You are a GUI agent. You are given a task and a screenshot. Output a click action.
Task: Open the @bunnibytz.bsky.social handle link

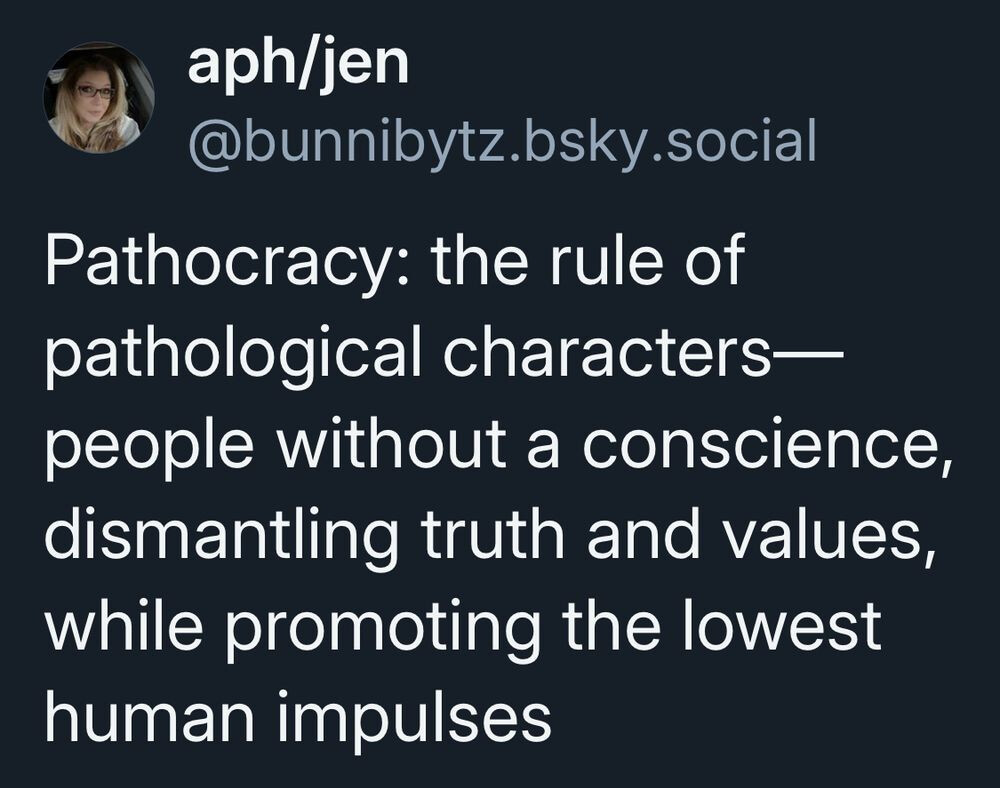click(x=503, y=142)
